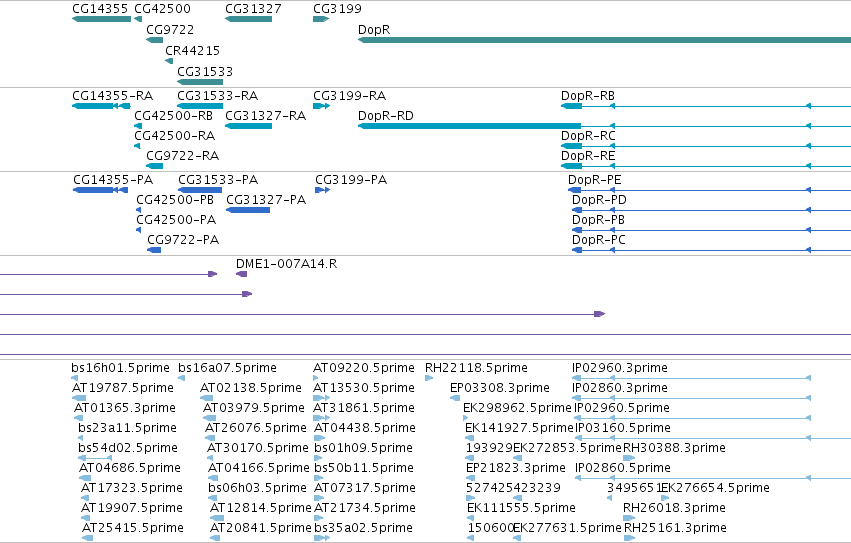Select the AT31861.5prime EST
This screenshot has height=543, width=851.
(321, 418)
